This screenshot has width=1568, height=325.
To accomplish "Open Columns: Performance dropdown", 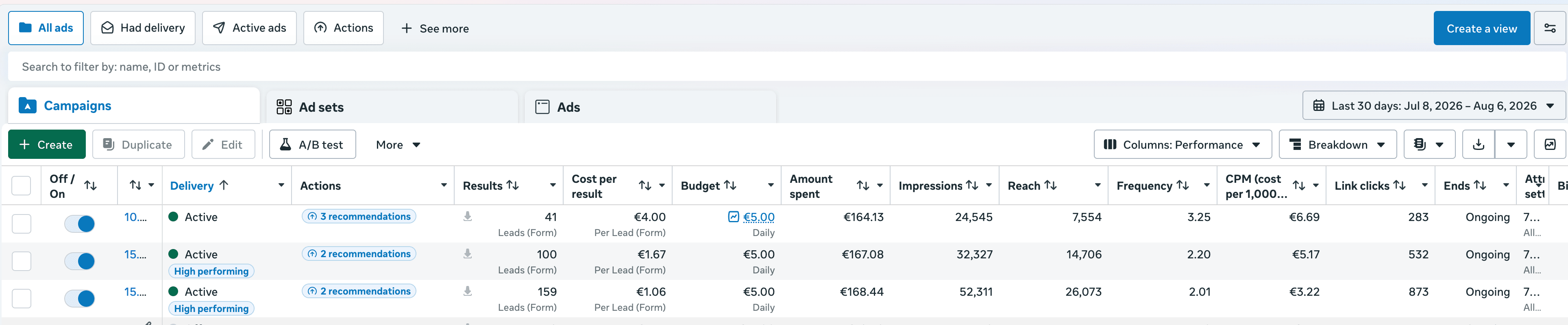I will click(1182, 145).
